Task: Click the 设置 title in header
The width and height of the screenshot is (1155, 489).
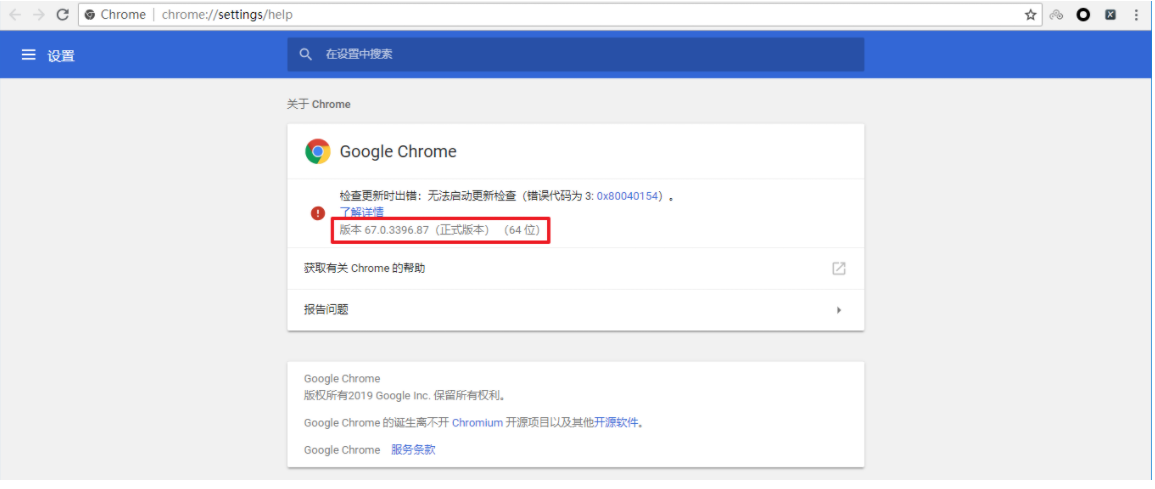Action: pyautogui.click(x=61, y=56)
